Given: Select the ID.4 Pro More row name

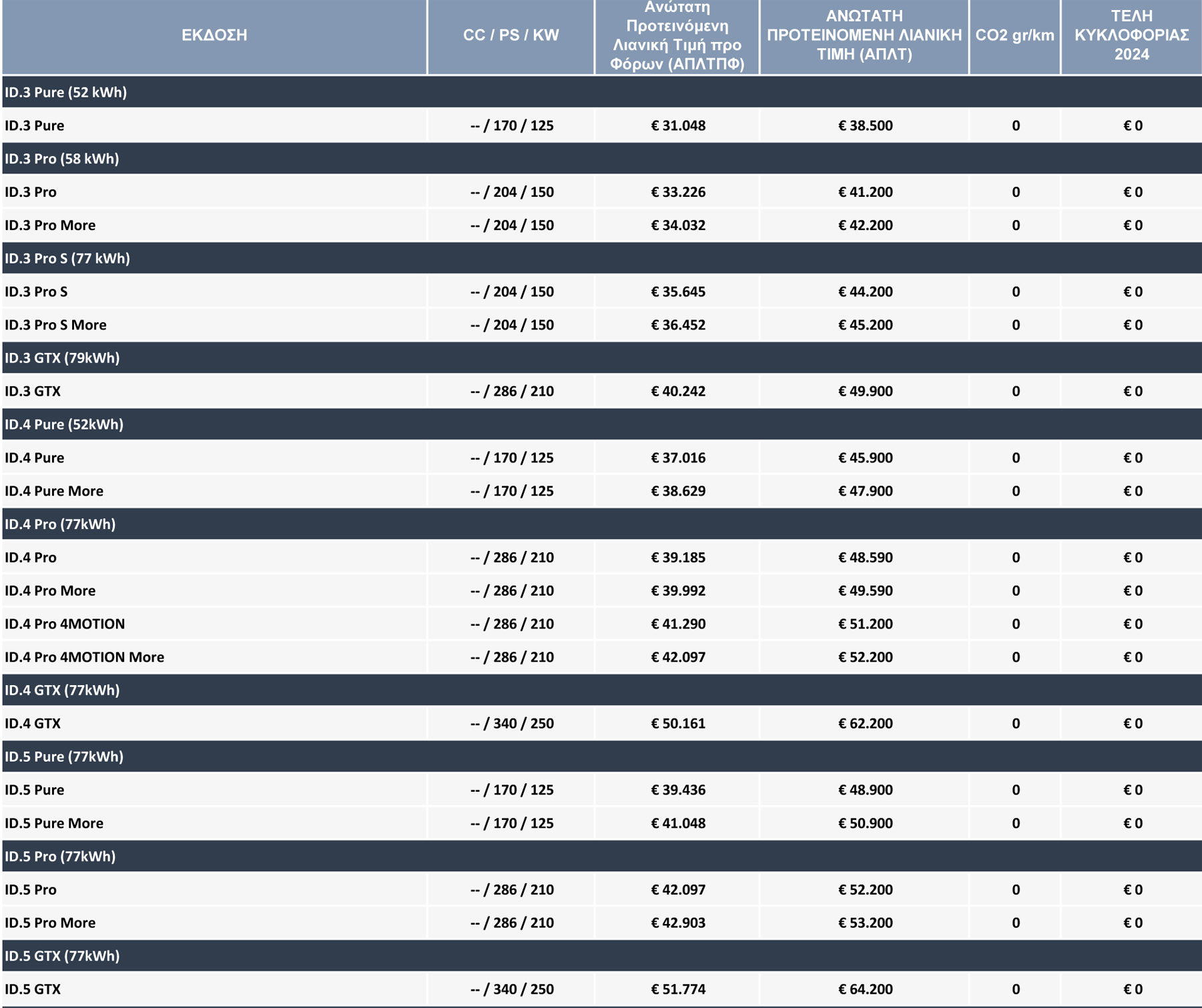Looking at the screenshot, I should pos(50,591).
